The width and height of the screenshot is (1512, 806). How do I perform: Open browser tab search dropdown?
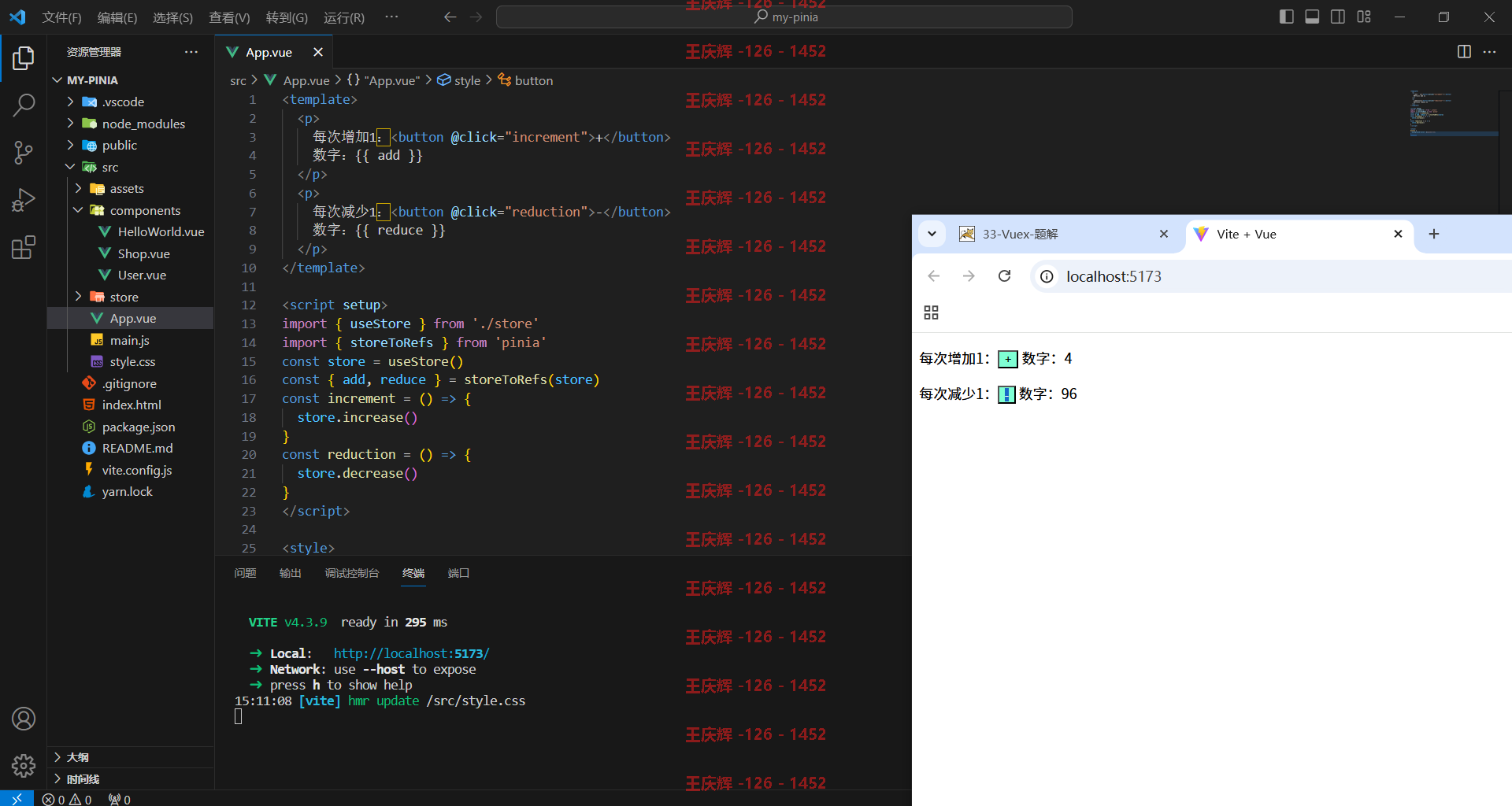point(932,234)
